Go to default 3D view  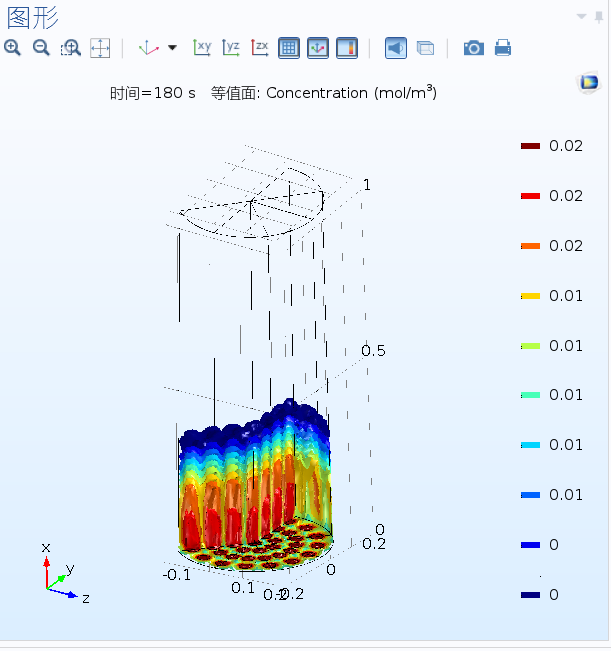click(x=149, y=48)
